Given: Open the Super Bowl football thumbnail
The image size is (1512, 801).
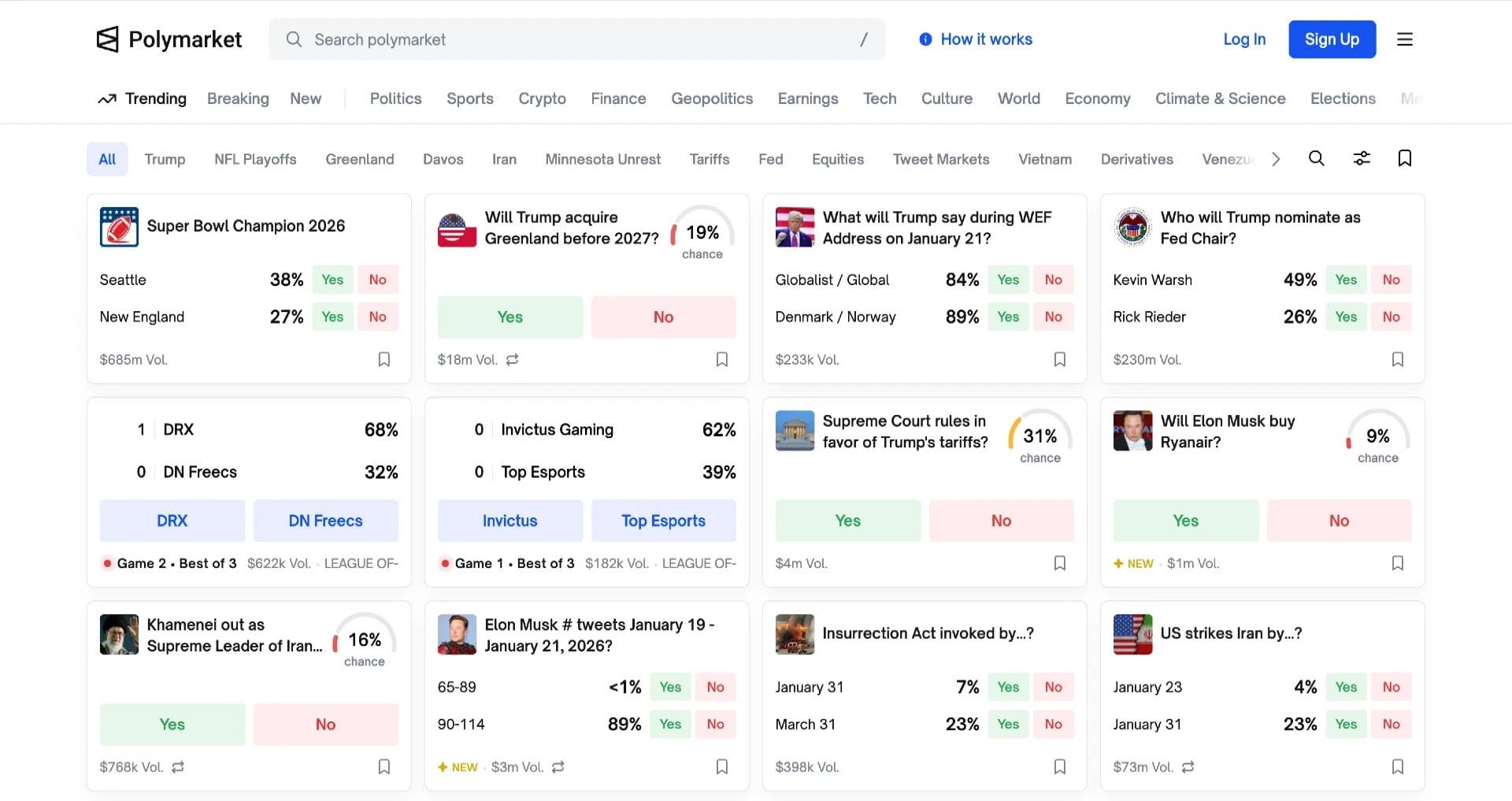Looking at the screenshot, I should tap(119, 227).
